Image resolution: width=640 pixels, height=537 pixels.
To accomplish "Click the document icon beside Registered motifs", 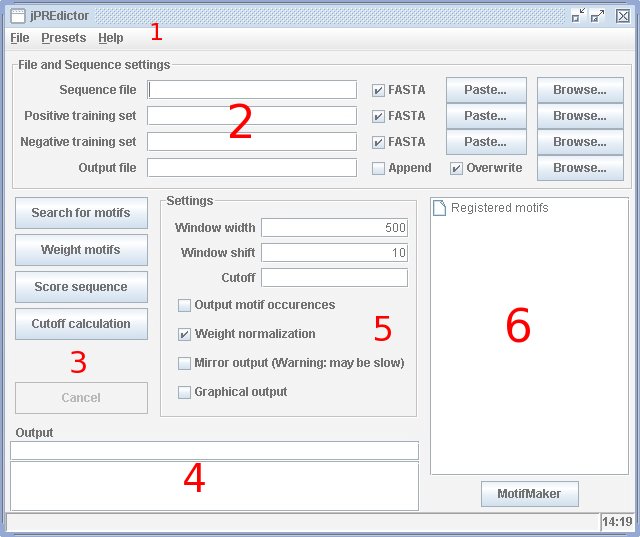I will 439,208.
